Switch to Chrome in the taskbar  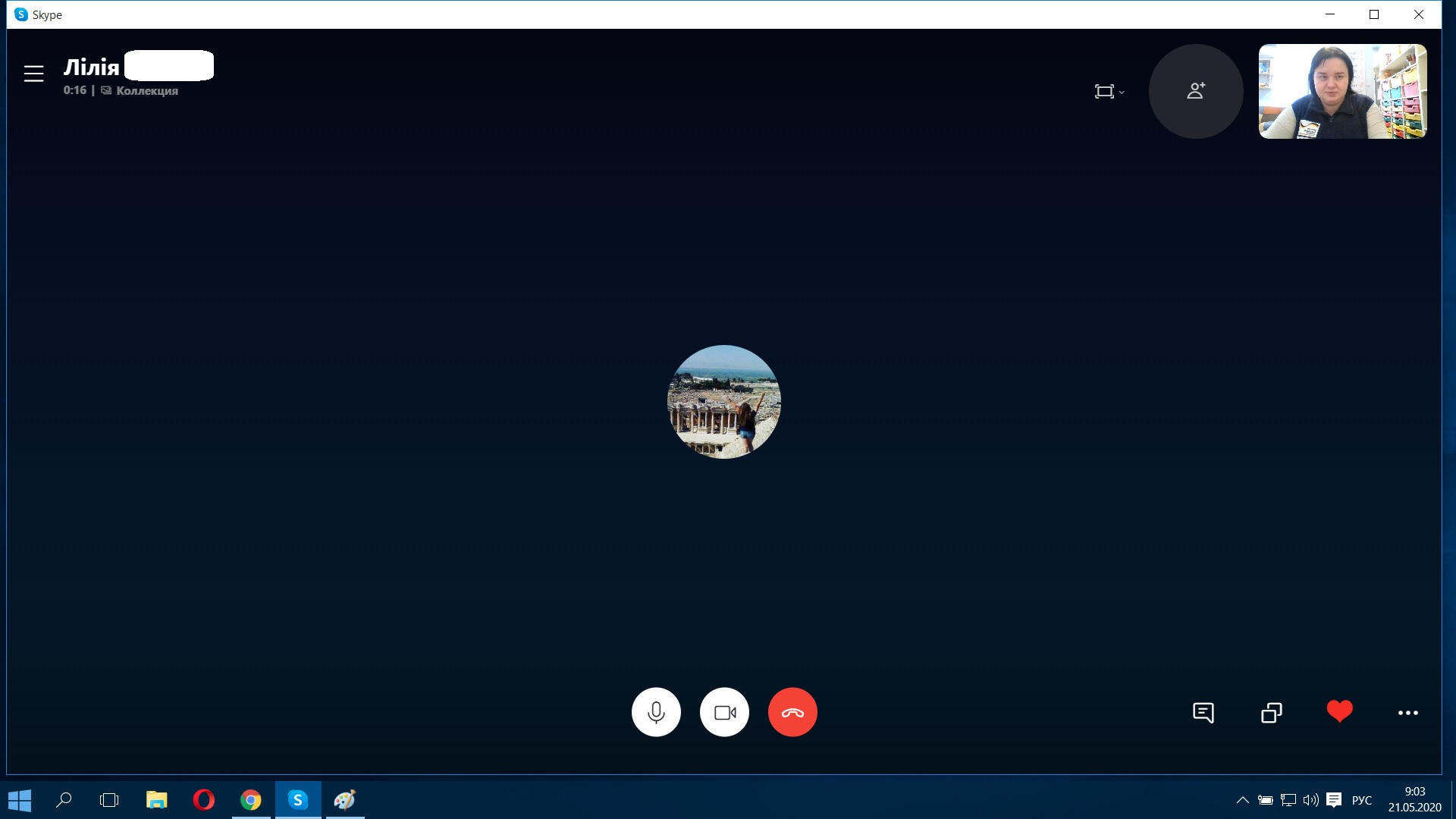tap(250, 800)
